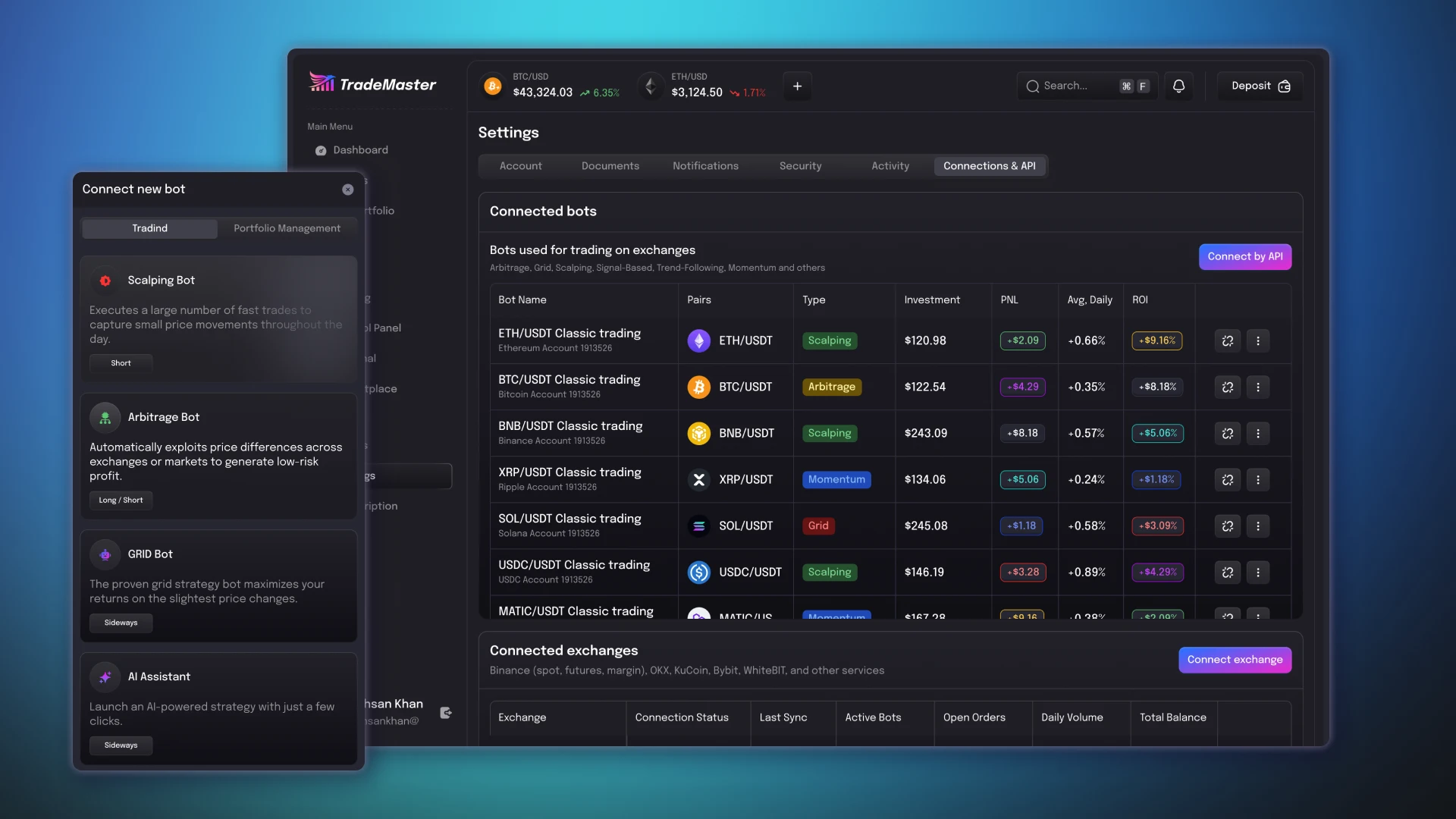The height and width of the screenshot is (819, 1456).
Task: Click the Dashboard icon in the sidebar
Action: click(321, 150)
